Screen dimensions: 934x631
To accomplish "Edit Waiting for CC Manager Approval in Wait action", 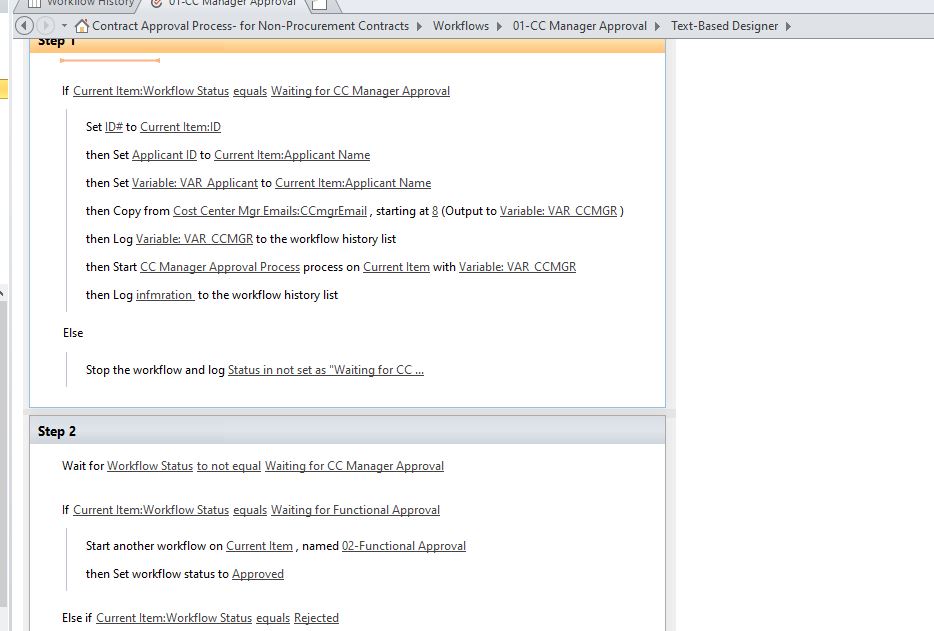I will click(x=354, y=466).
